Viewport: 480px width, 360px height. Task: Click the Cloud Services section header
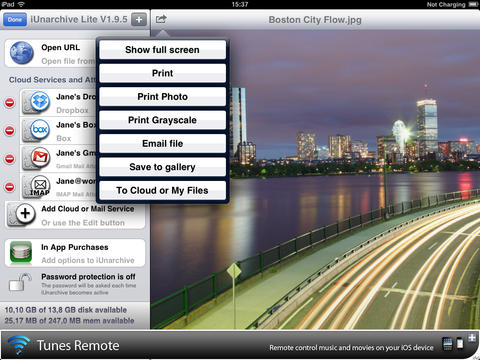point(52,80)
